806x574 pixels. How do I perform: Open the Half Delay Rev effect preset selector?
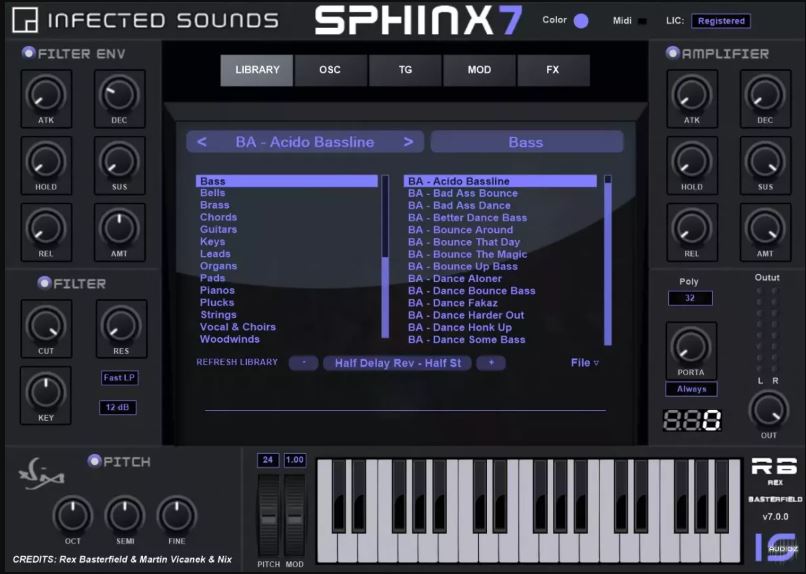point(397,363)
